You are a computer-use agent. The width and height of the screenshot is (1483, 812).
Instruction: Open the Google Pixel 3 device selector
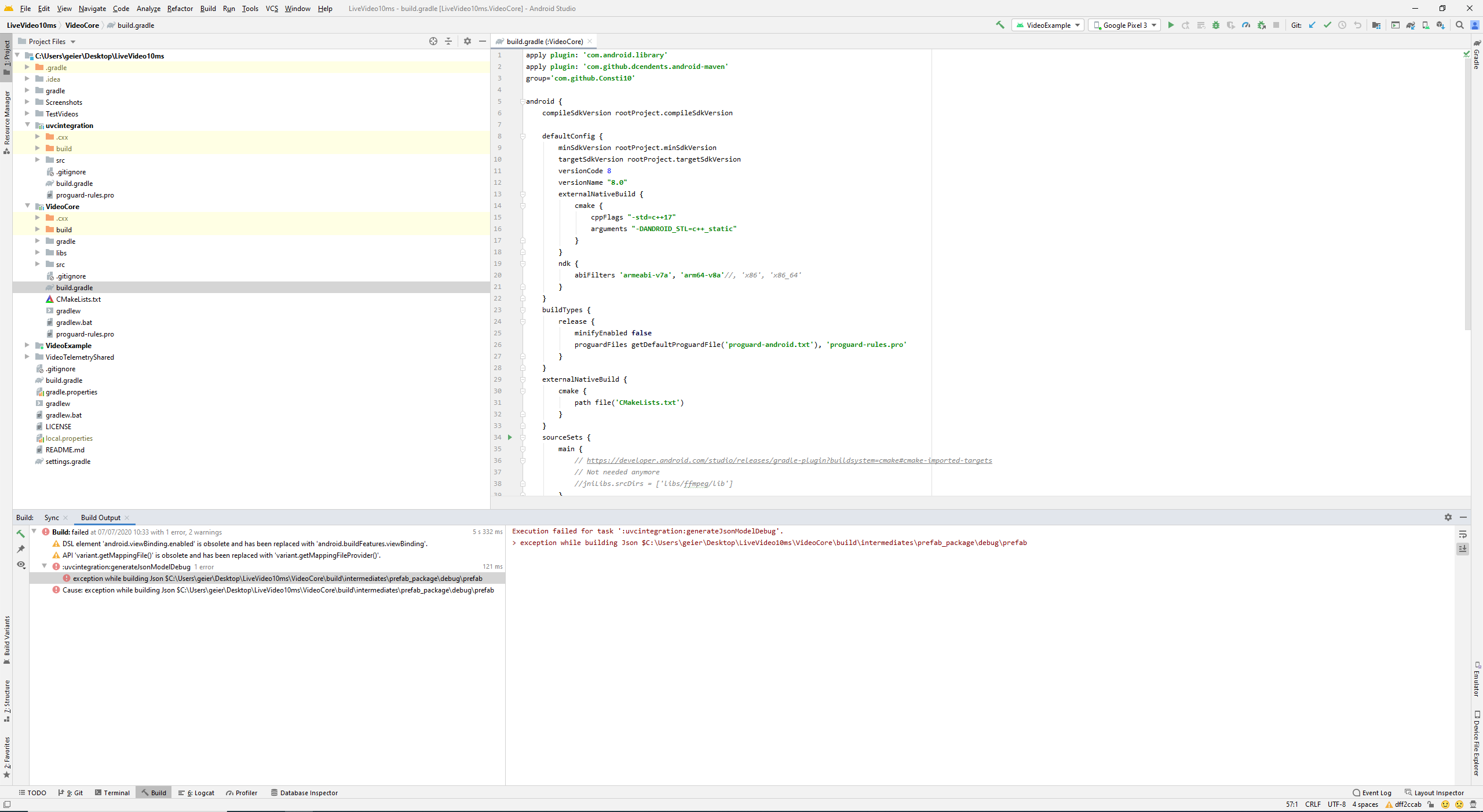[1123, 25]
